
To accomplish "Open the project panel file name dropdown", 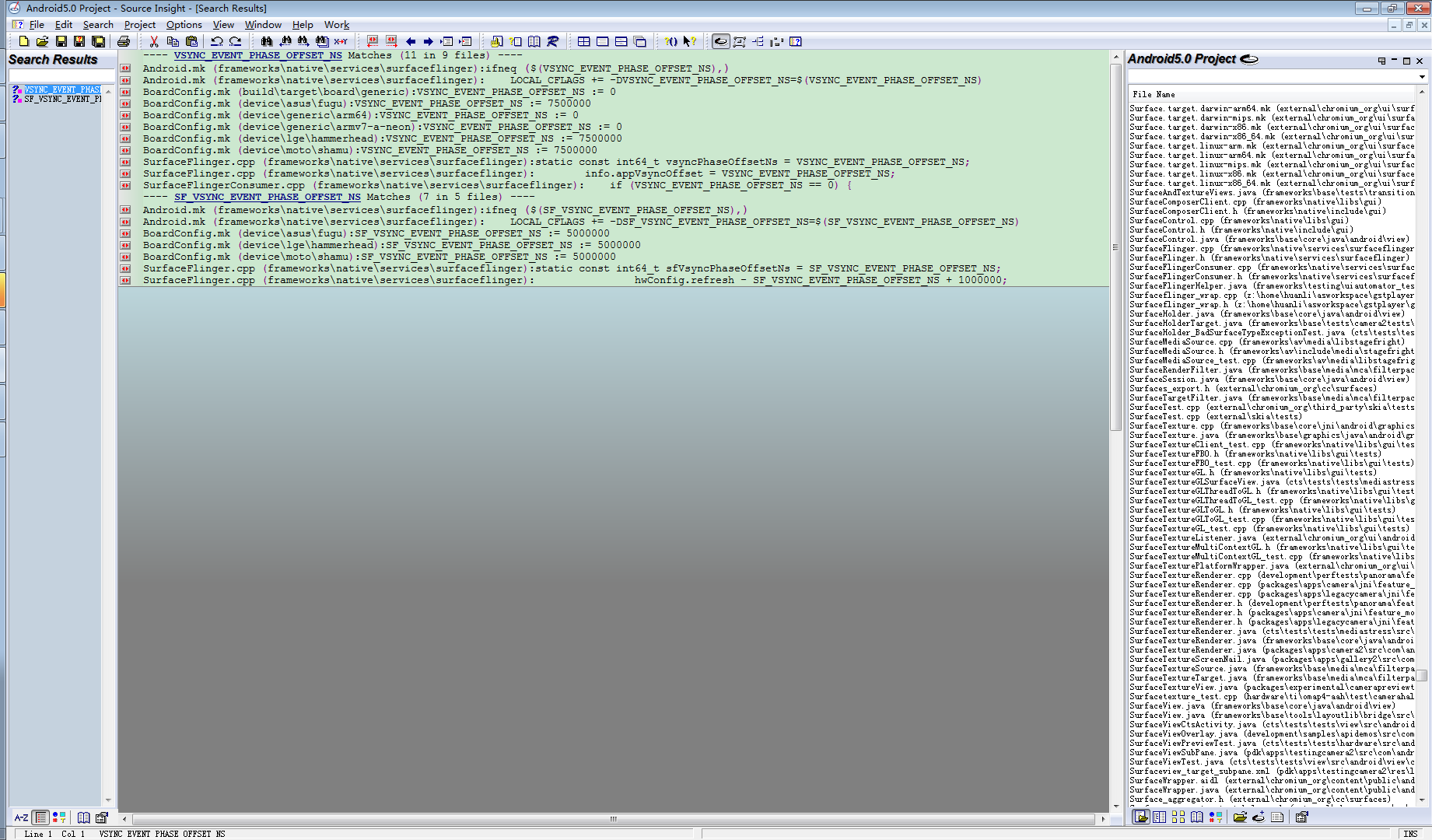I will tap(1422, 77).
